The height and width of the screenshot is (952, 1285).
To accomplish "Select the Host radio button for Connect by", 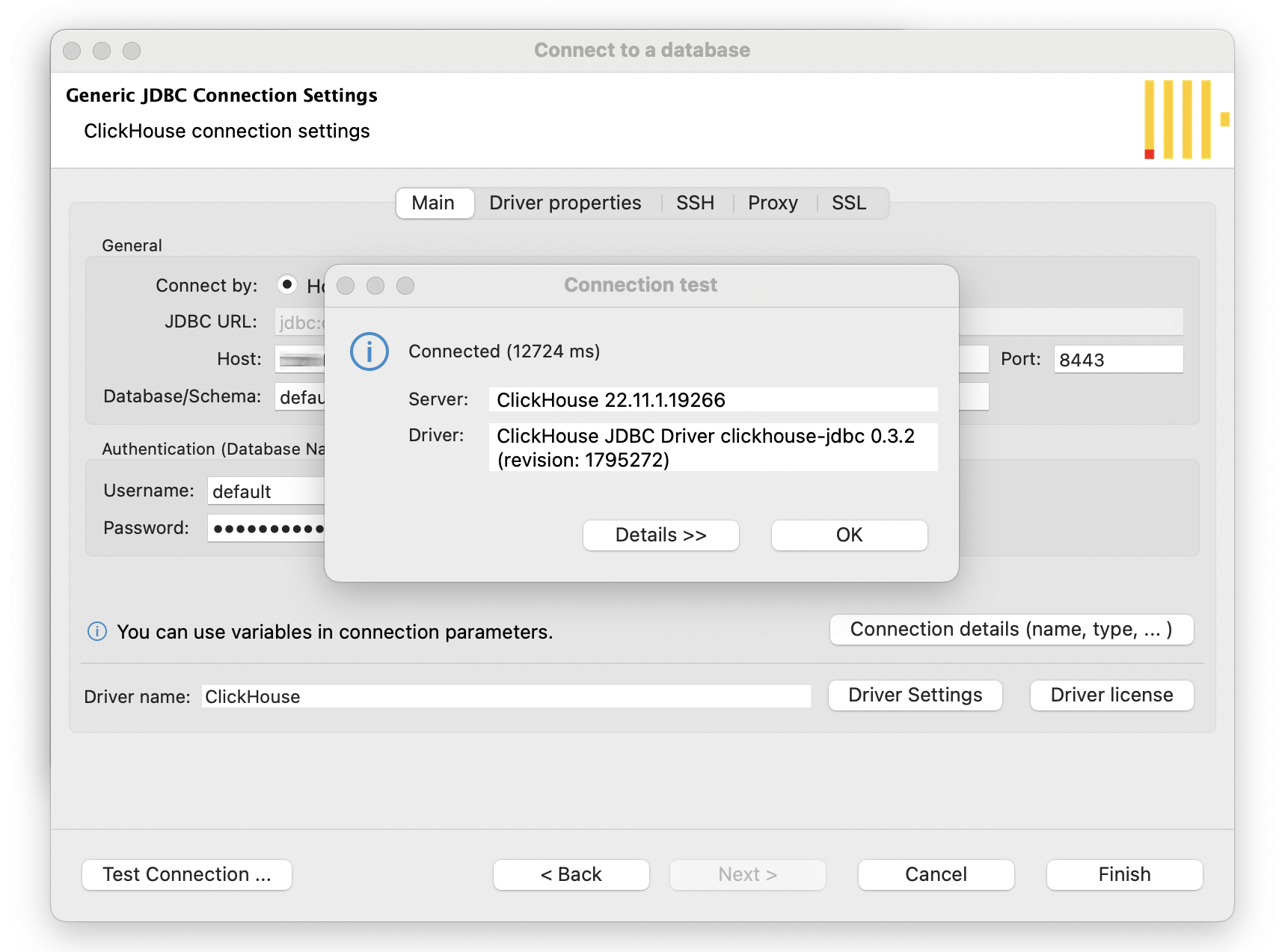I will click(x=286, y=285).
